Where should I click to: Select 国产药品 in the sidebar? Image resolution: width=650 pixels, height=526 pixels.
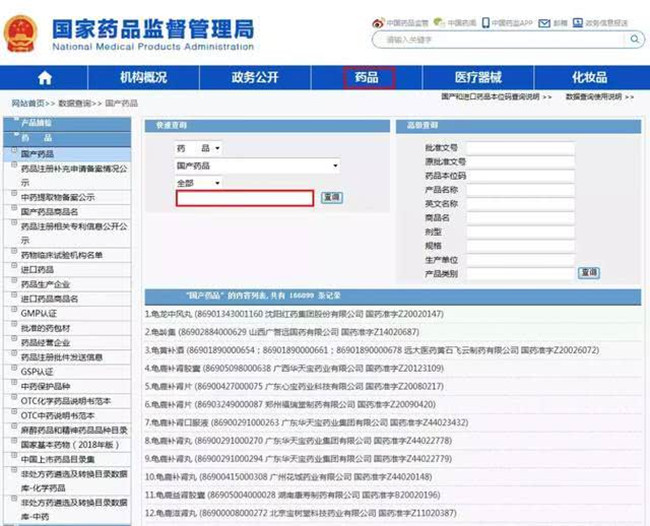(x=38, y=154)
